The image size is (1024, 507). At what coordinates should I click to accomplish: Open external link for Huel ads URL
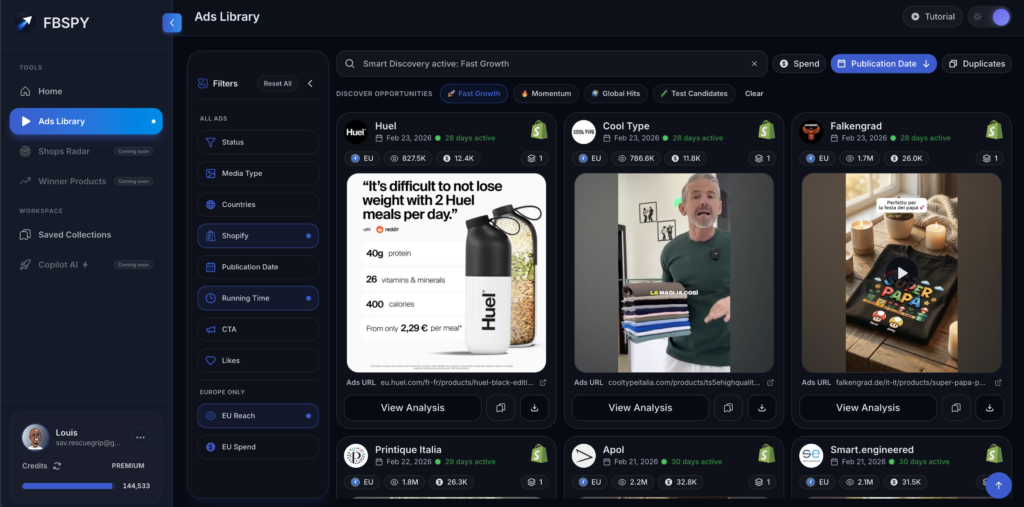click(x=543, y=383)
